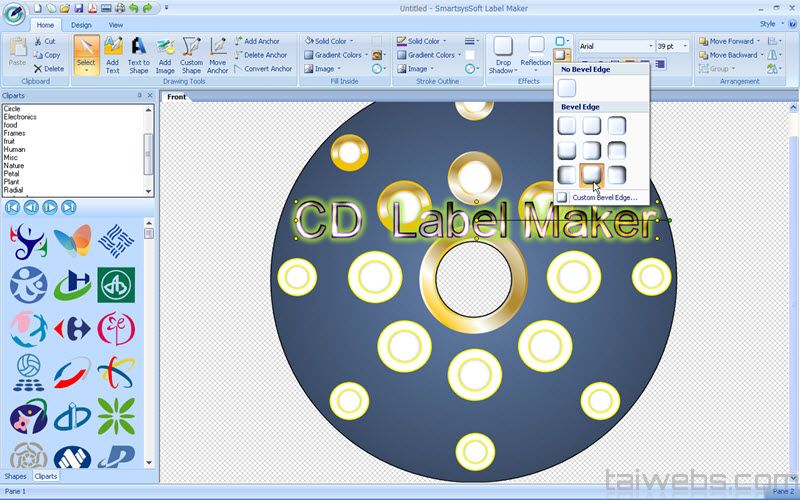This screenshot has height=500, width=800.
Task: Go to first clipart page
Action: [x=12, y=207]
